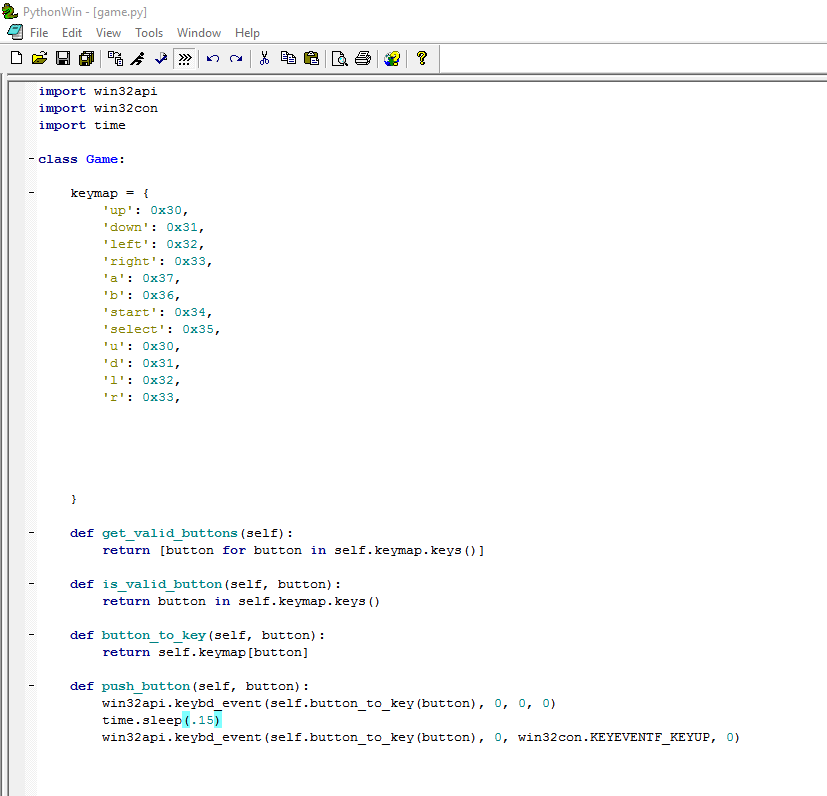Open the Tools menu
Viewport: 827px width, 796px height.
tap(149, 33)
